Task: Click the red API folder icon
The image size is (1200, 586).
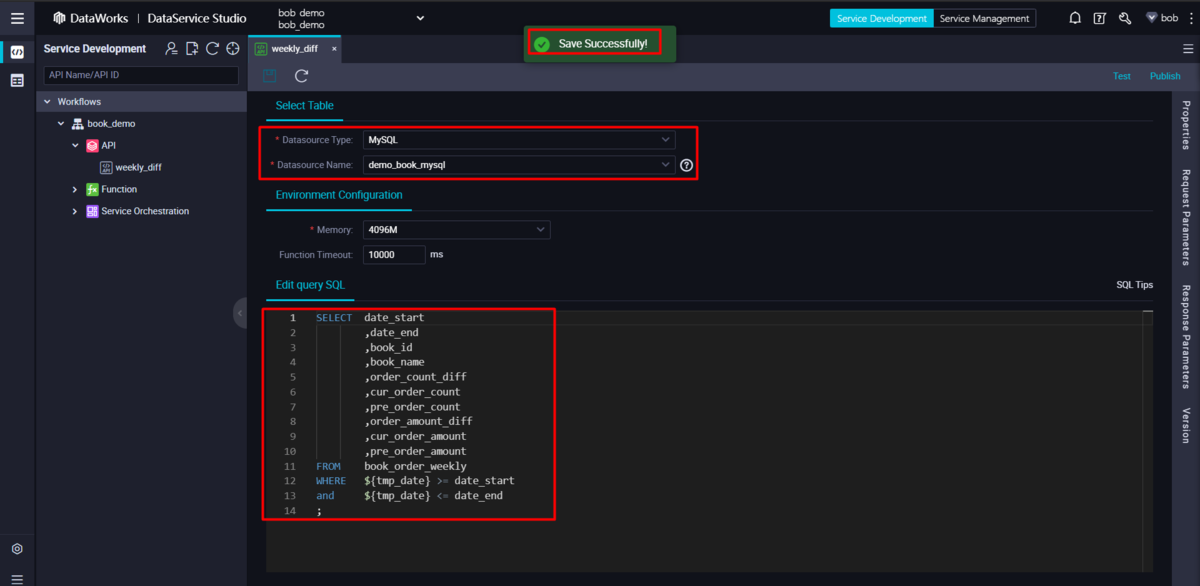Action: [x=92, y=145]
